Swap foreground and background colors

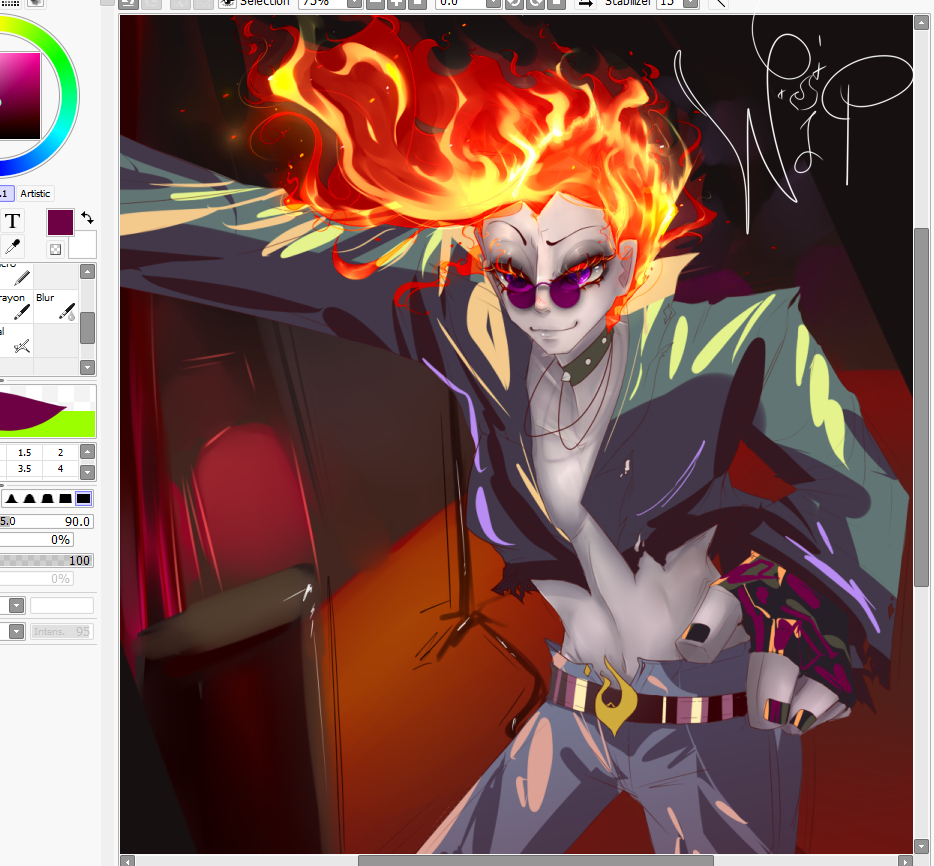[88, 217]
